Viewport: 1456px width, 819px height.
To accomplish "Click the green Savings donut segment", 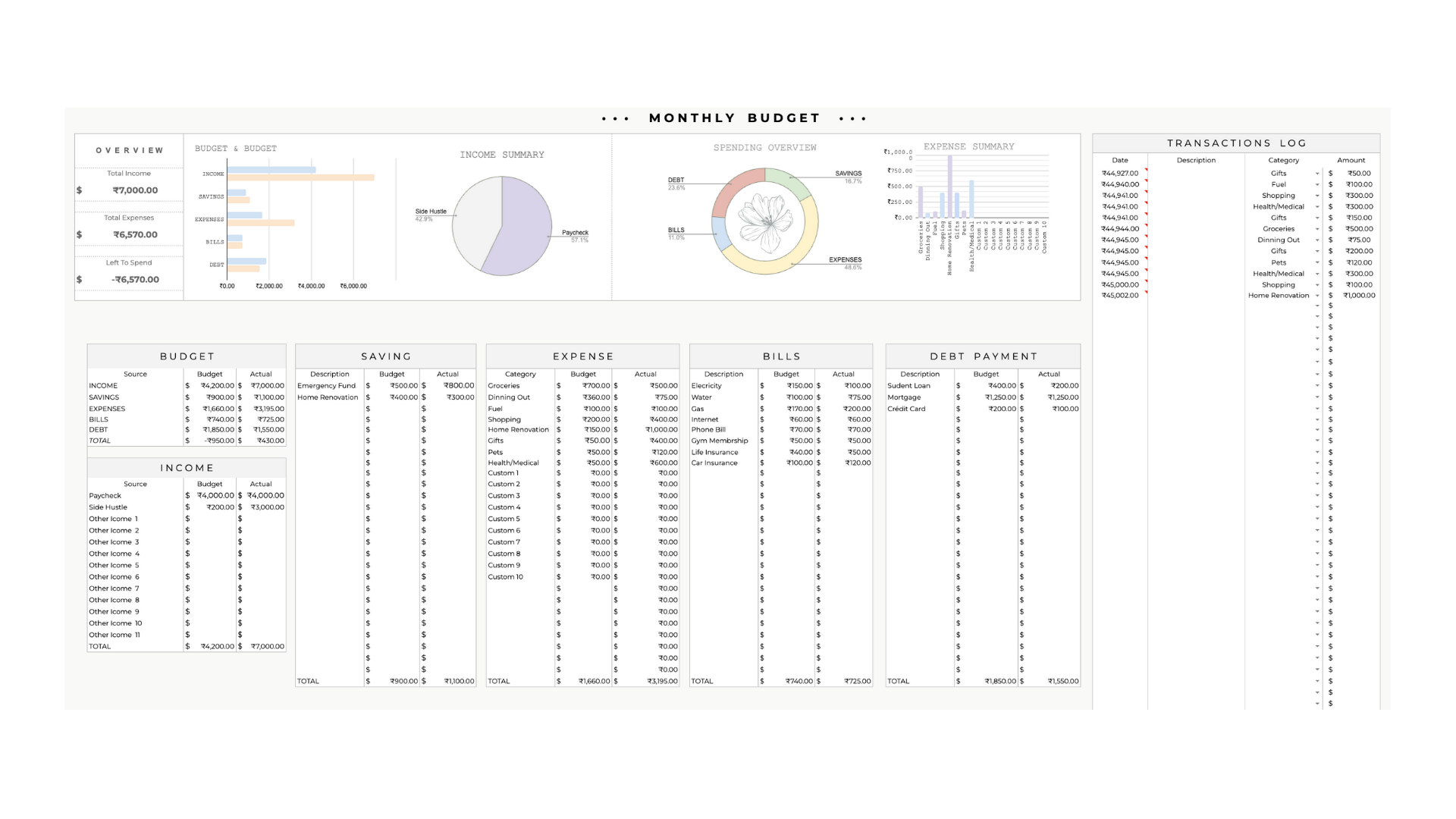I will click(x=787, y=183).
